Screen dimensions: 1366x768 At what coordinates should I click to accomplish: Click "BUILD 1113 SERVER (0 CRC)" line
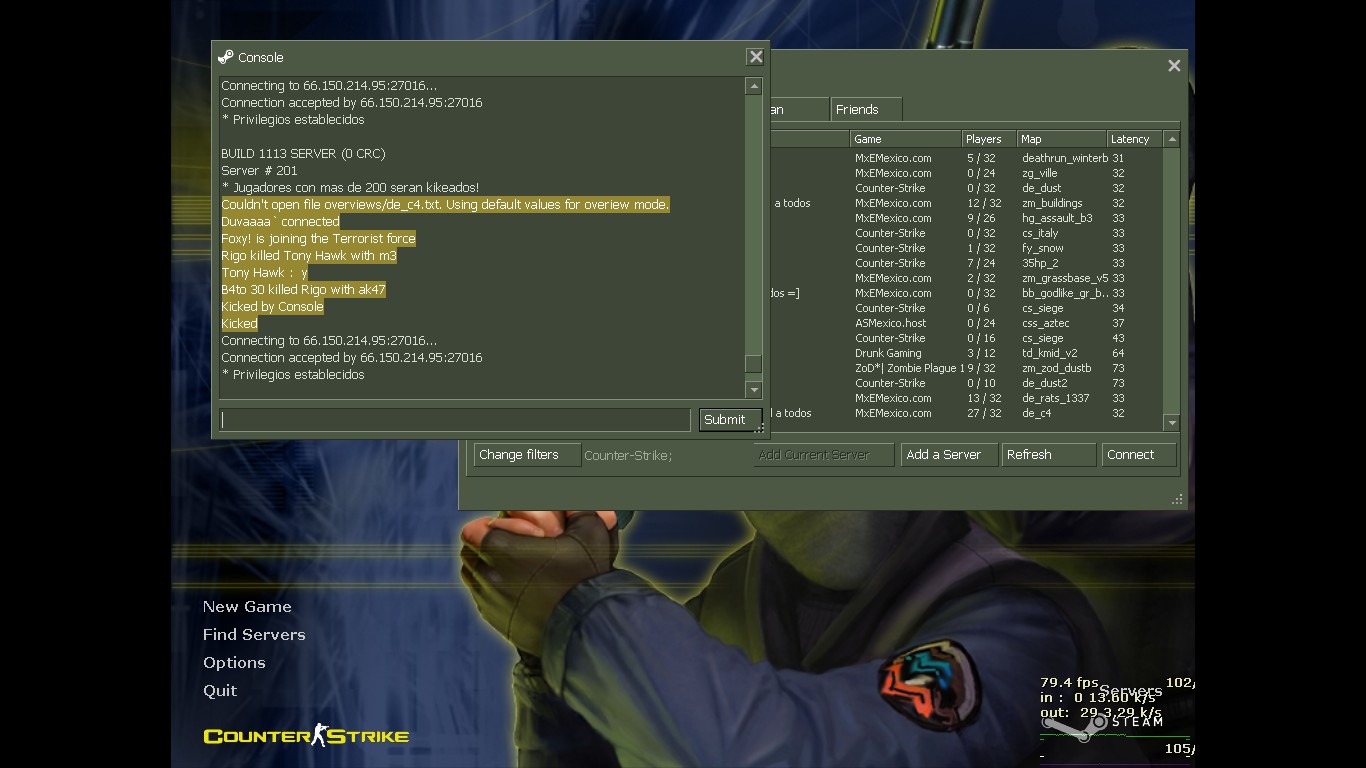pos(303,154)
